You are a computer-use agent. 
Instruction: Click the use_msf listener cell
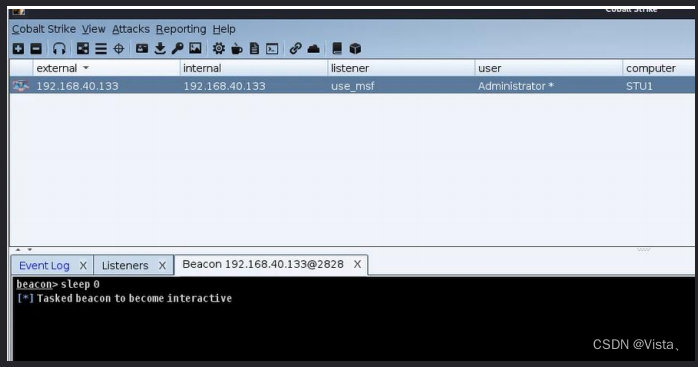click(353, 86)
